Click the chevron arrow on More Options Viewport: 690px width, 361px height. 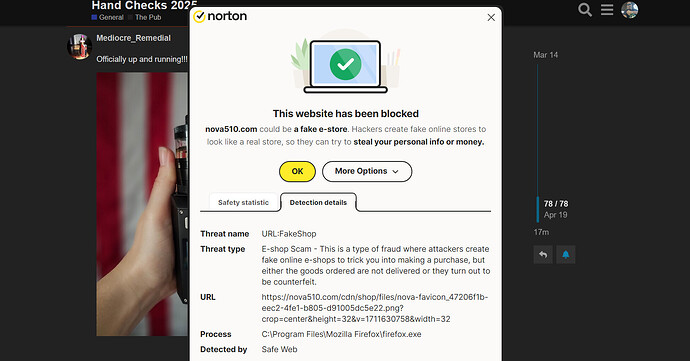pyautogui.click(x=395, y=172)
